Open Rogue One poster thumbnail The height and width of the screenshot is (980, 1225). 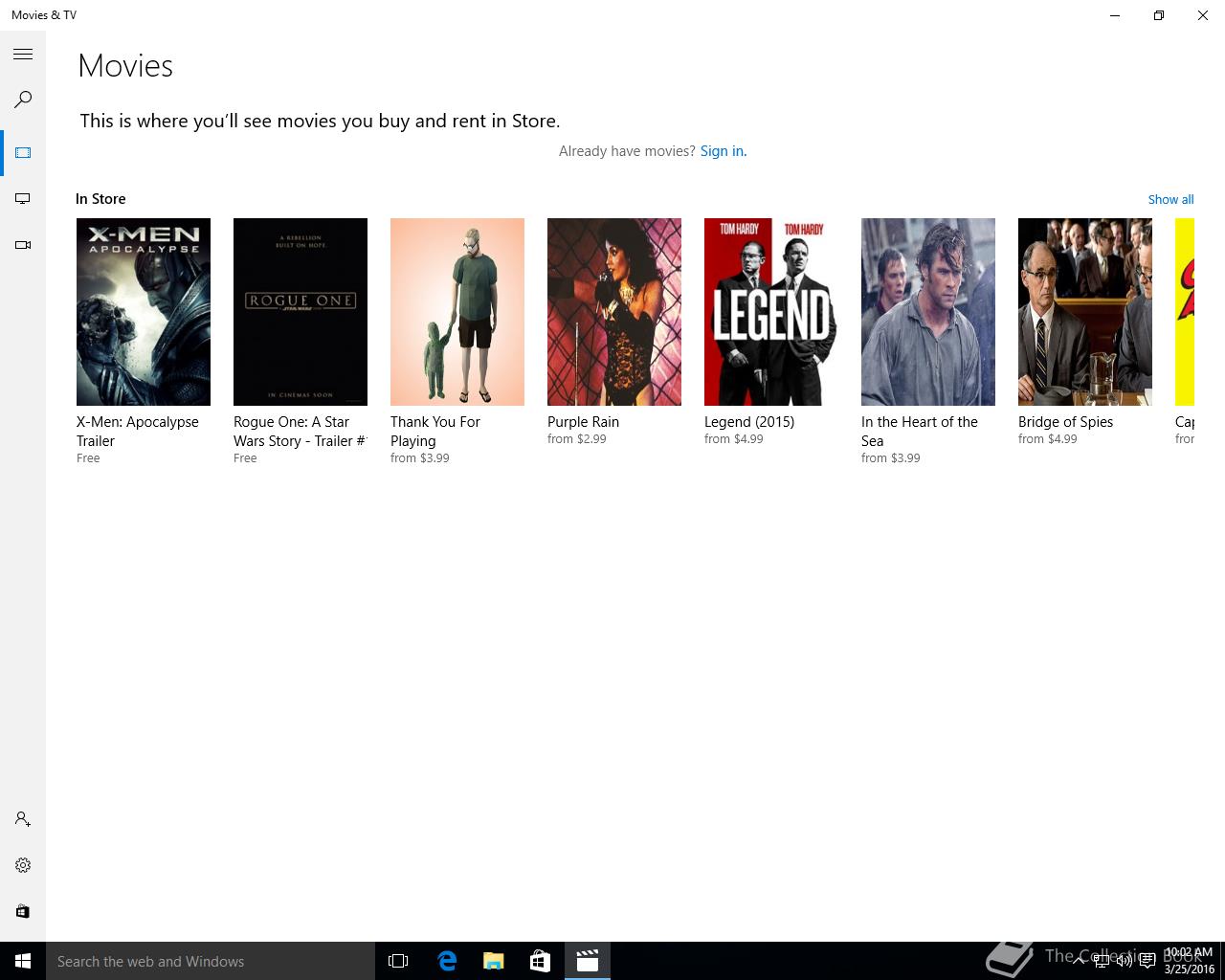pos(301,312)
